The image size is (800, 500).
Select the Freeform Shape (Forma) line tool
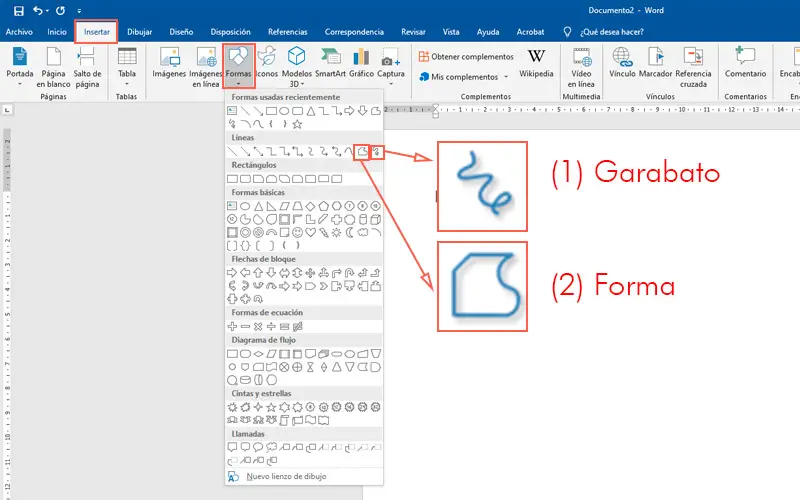(x=362, y=152)
